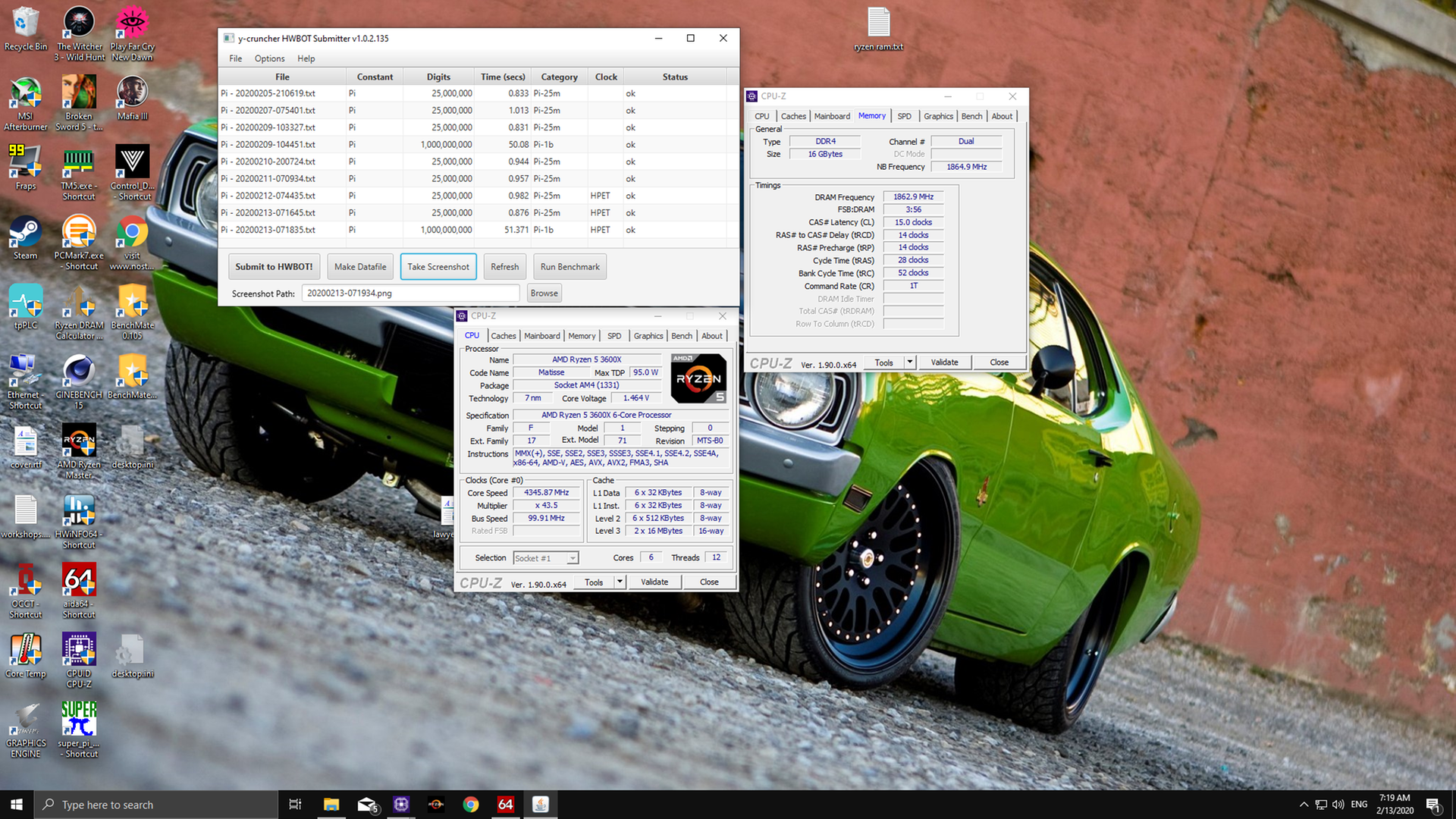Screen dimensions: 1456x819
Task: Open the y-cruncher File menu
Action: coord(236,58)
